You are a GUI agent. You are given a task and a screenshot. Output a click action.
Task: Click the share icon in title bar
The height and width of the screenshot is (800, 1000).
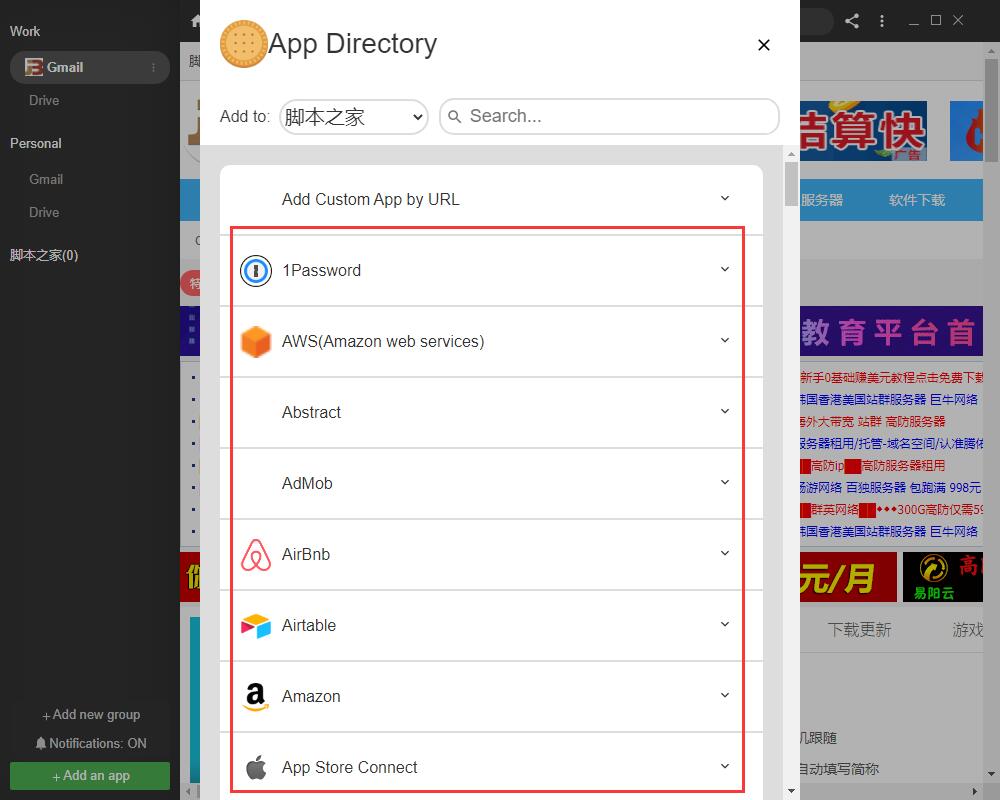(x=852, y=21)
